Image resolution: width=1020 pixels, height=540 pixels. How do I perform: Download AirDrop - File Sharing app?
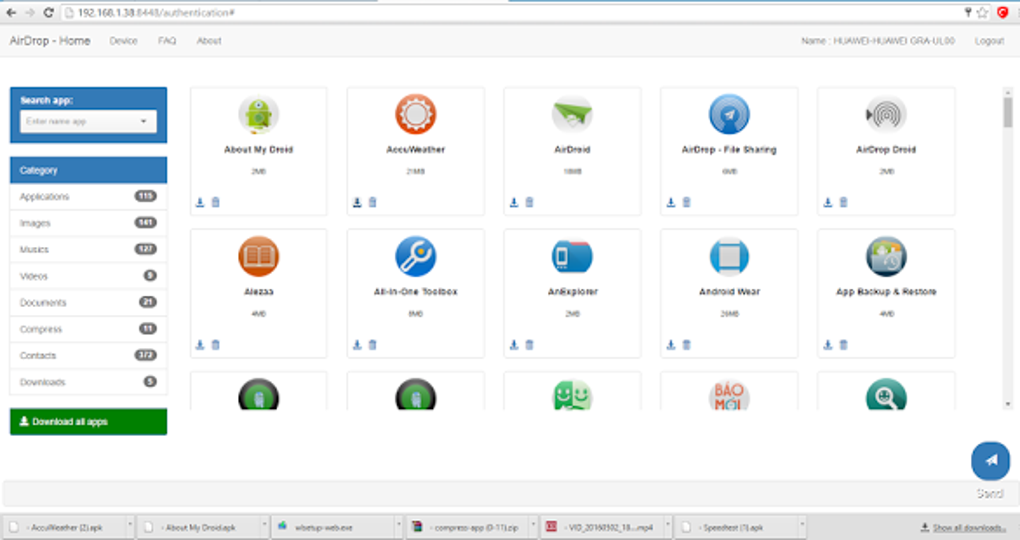[x=671, y=202]
